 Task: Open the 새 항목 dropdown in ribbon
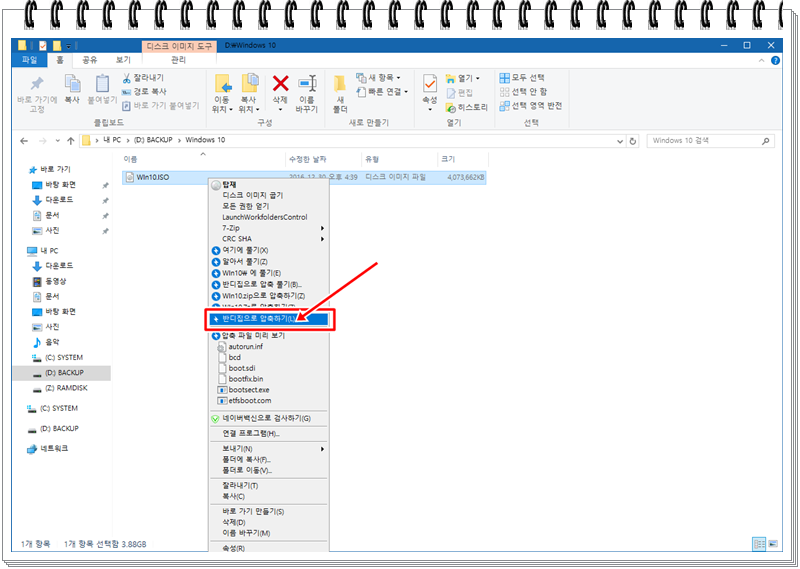[378, 78]
